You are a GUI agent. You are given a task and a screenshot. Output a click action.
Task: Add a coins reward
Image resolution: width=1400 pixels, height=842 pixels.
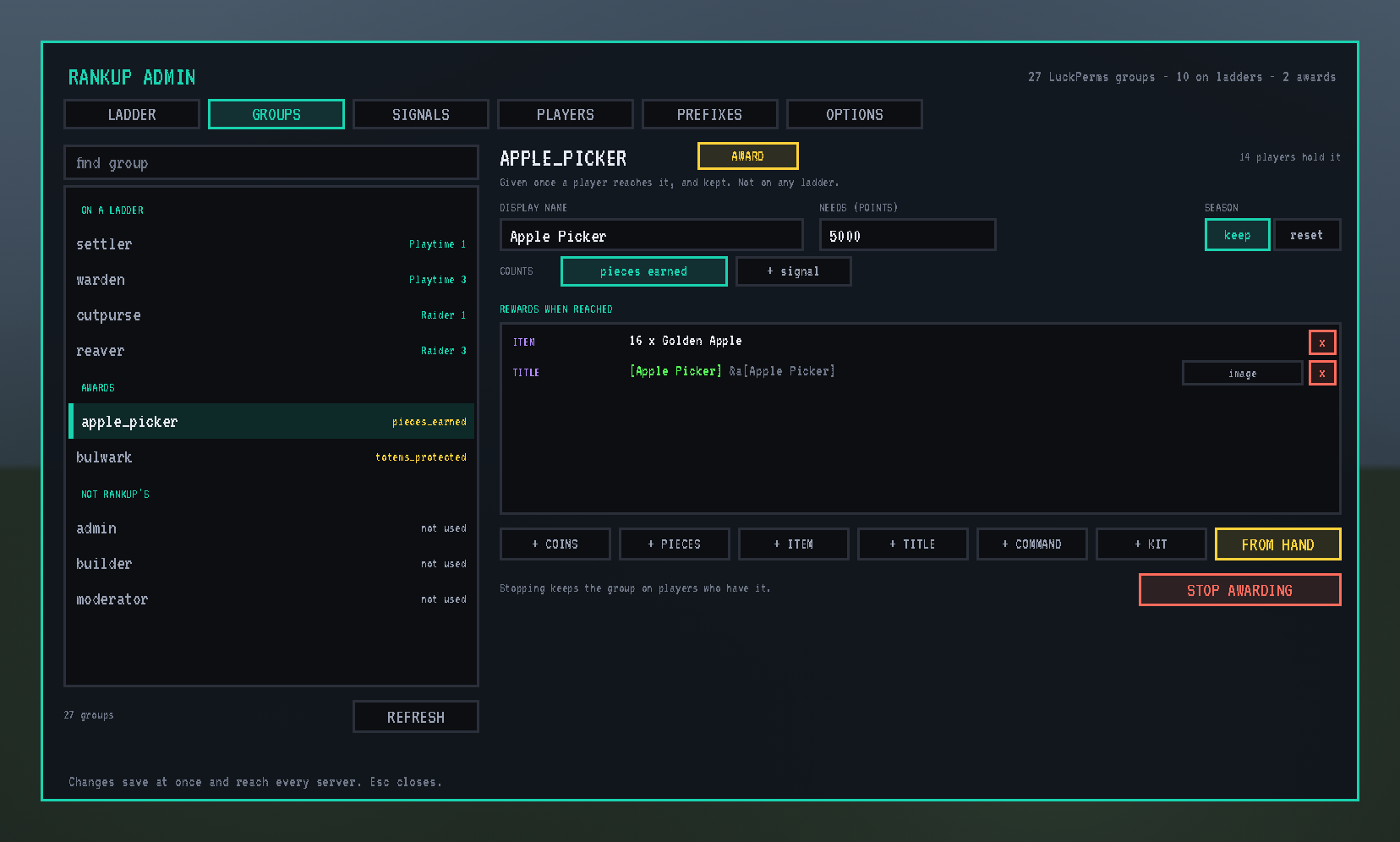[x=555, y=544]
